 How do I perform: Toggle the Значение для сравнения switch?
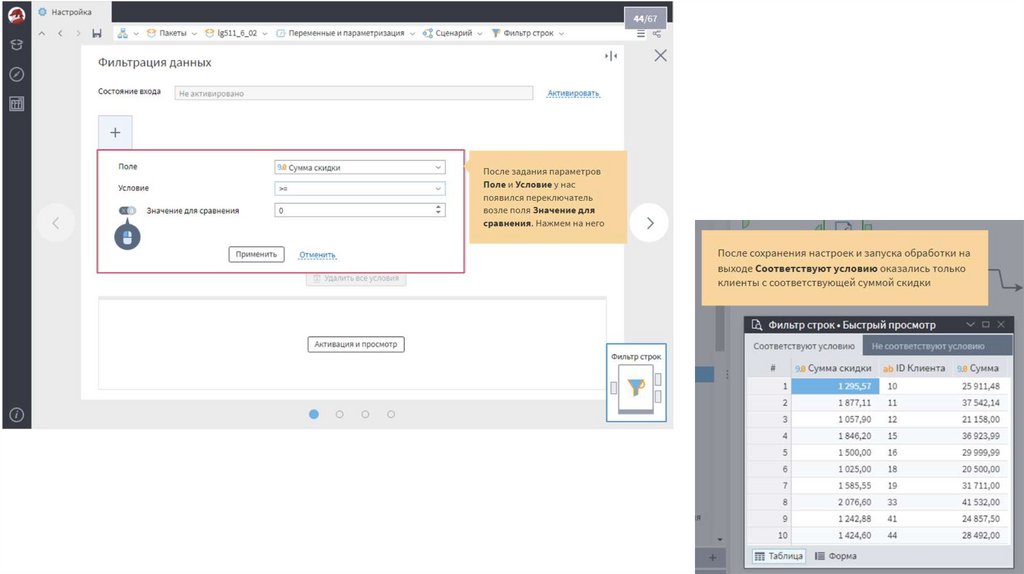click(x=127, y=210)
